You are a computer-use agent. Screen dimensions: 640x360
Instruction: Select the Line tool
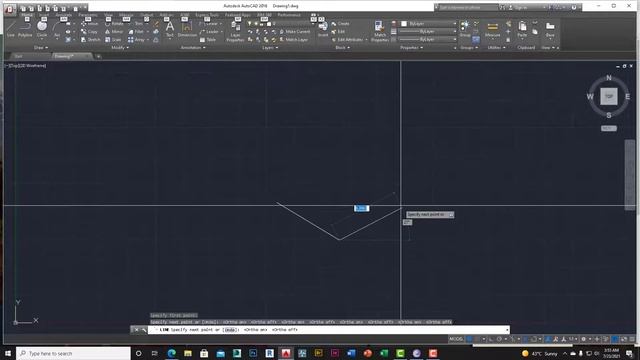click(11, 29)
